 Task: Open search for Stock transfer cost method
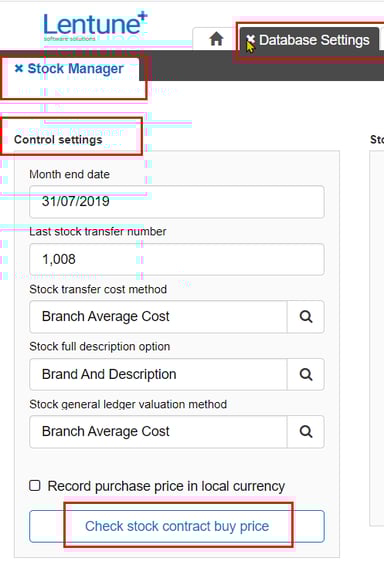click(306, 317)
